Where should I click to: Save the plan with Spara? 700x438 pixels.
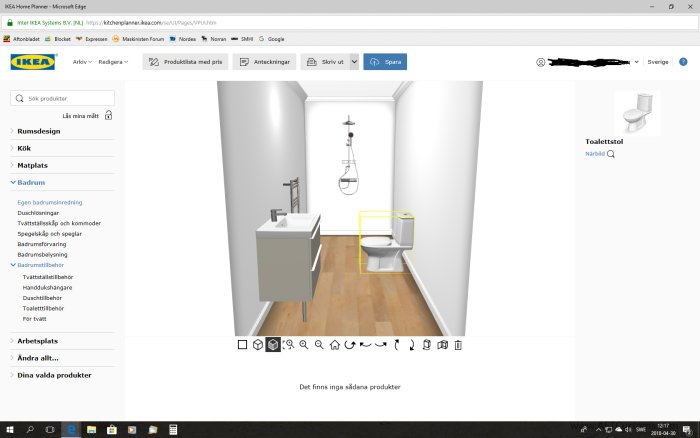[x=385, y=62]
